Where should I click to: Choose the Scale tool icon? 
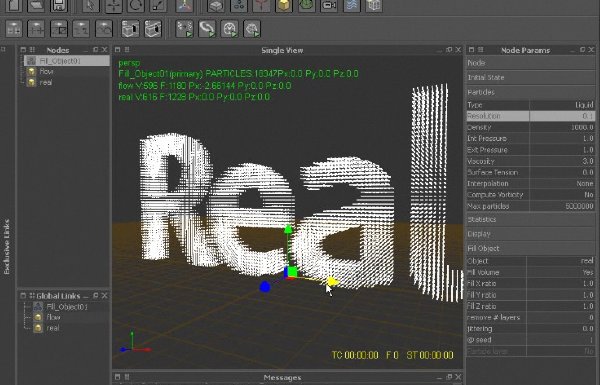[x=158, y=5]
